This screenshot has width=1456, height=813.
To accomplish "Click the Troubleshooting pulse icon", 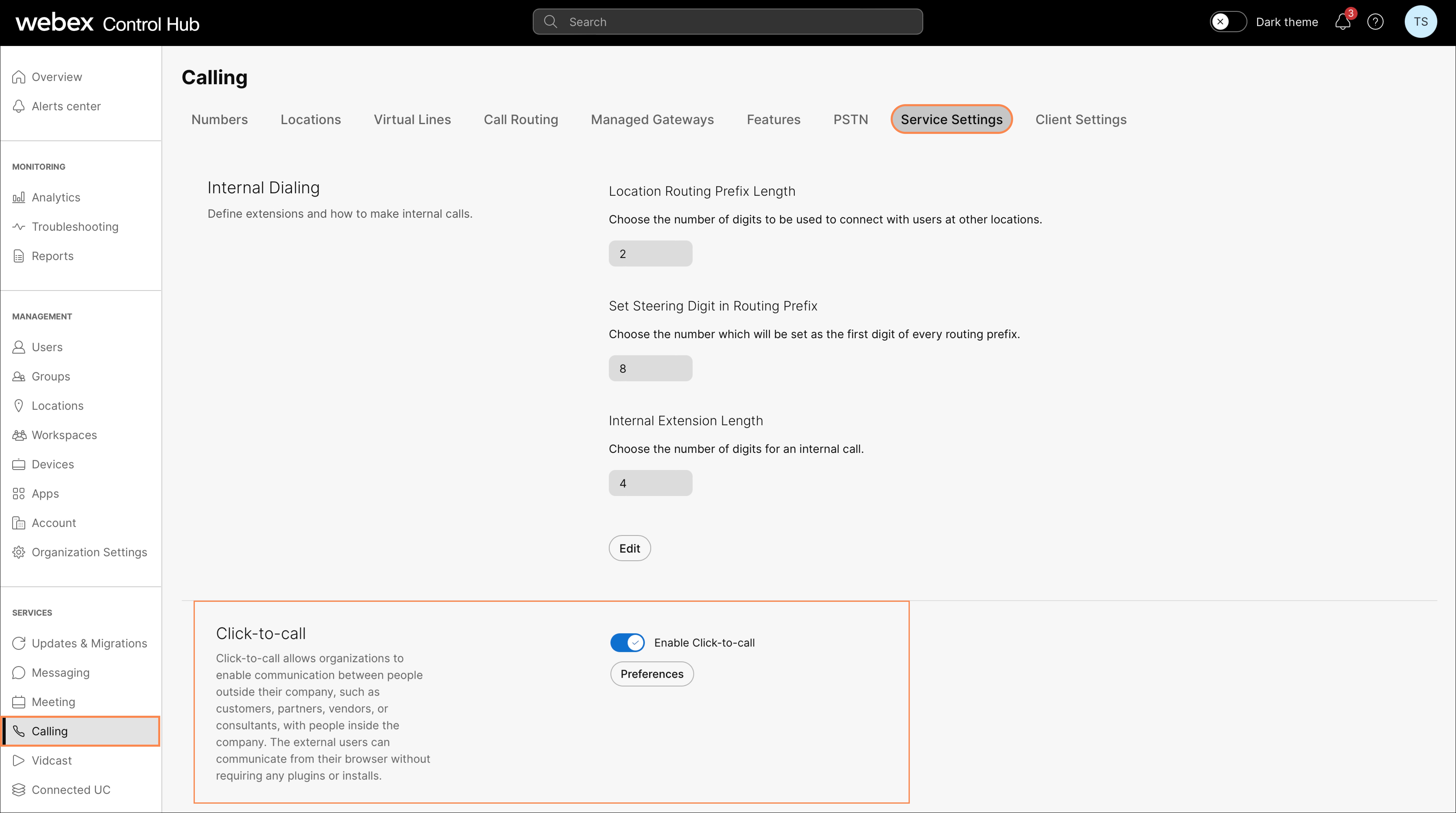I will [x=19, y=227].
